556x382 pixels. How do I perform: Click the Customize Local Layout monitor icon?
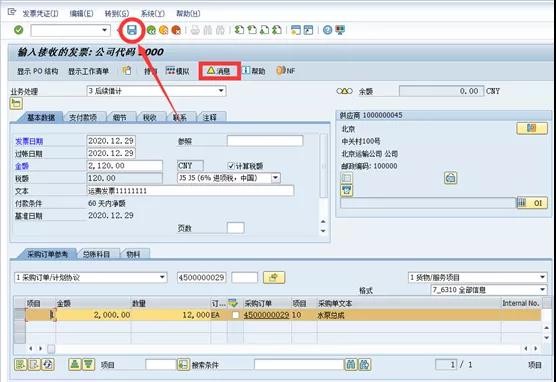coord(340,30)
